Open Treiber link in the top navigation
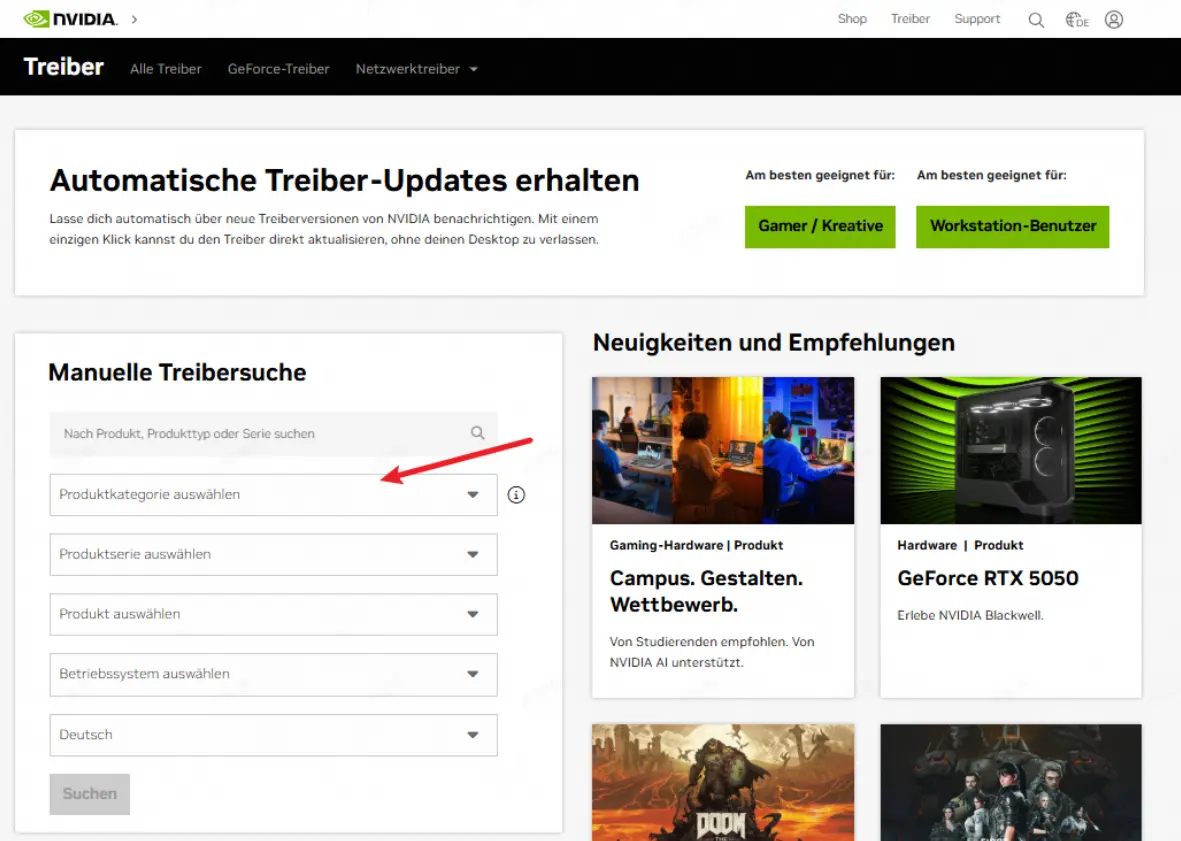 (x=910, y=19)
